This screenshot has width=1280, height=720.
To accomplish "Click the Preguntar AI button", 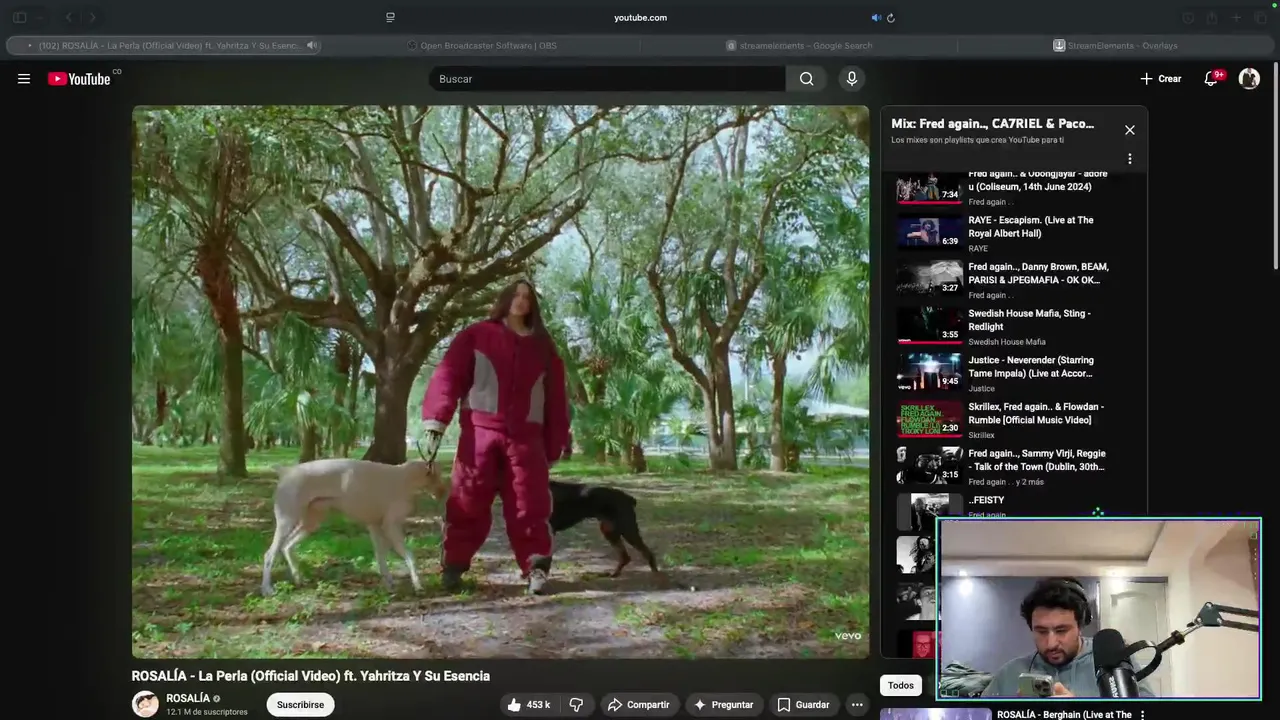I will tap(723, 705).
